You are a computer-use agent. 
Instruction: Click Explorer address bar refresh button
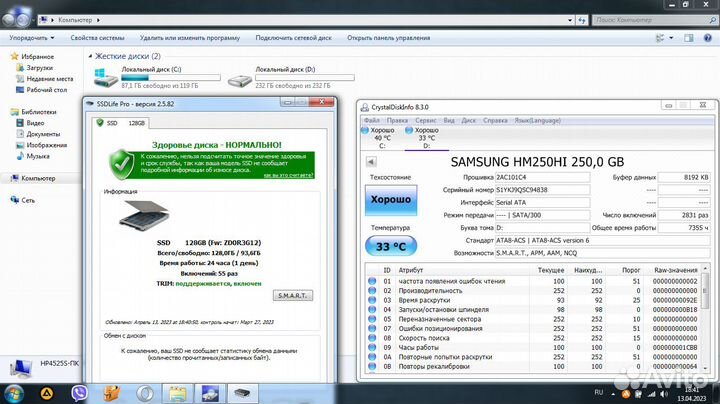582,20
